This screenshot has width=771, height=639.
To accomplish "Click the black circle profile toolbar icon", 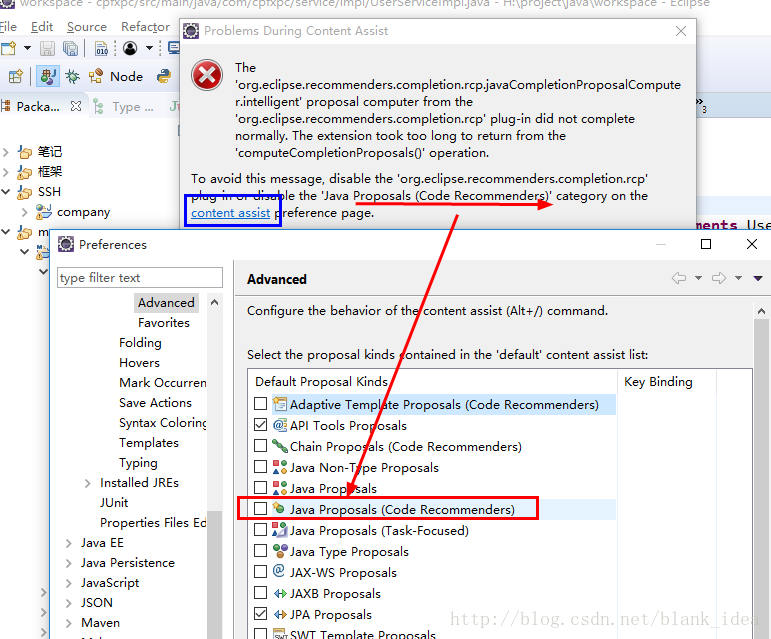I will tap(130, 48).
